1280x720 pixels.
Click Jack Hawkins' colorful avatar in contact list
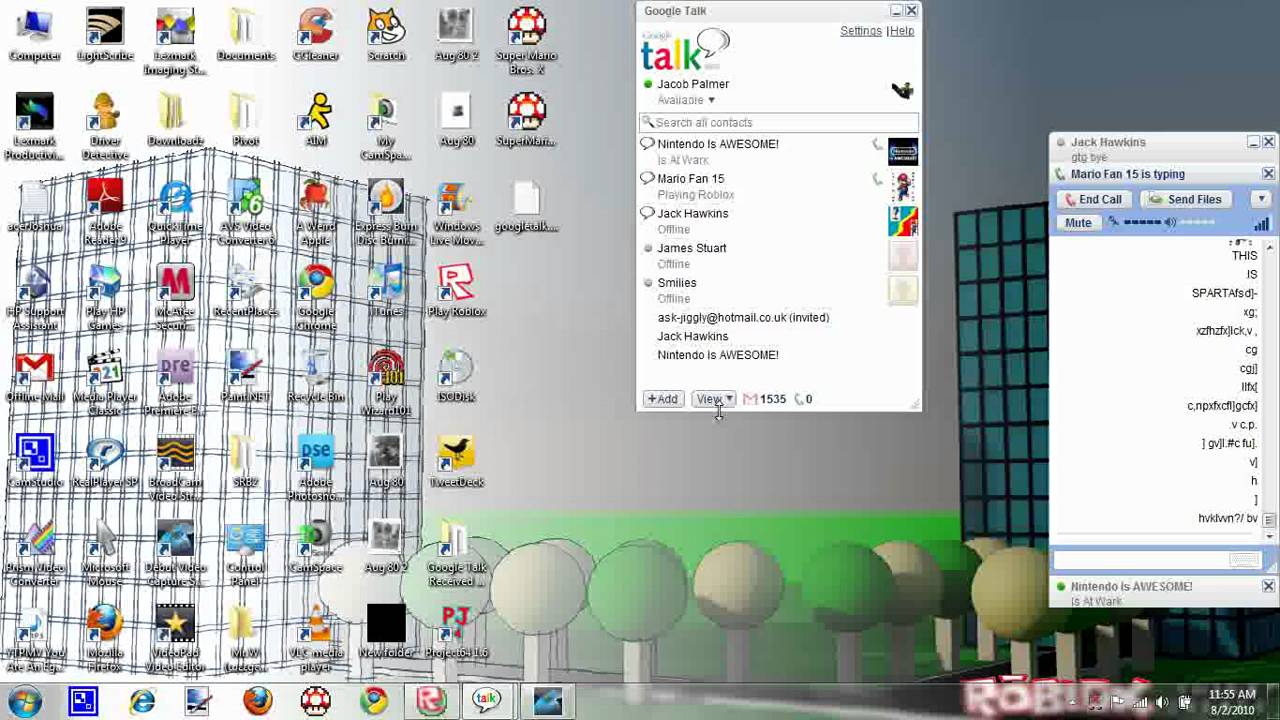(x=902, y=221)
